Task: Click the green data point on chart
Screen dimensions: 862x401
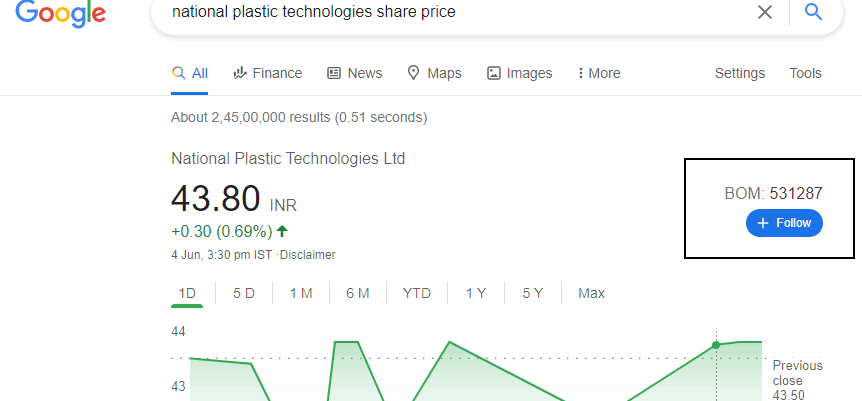Action: coord(716,345)
